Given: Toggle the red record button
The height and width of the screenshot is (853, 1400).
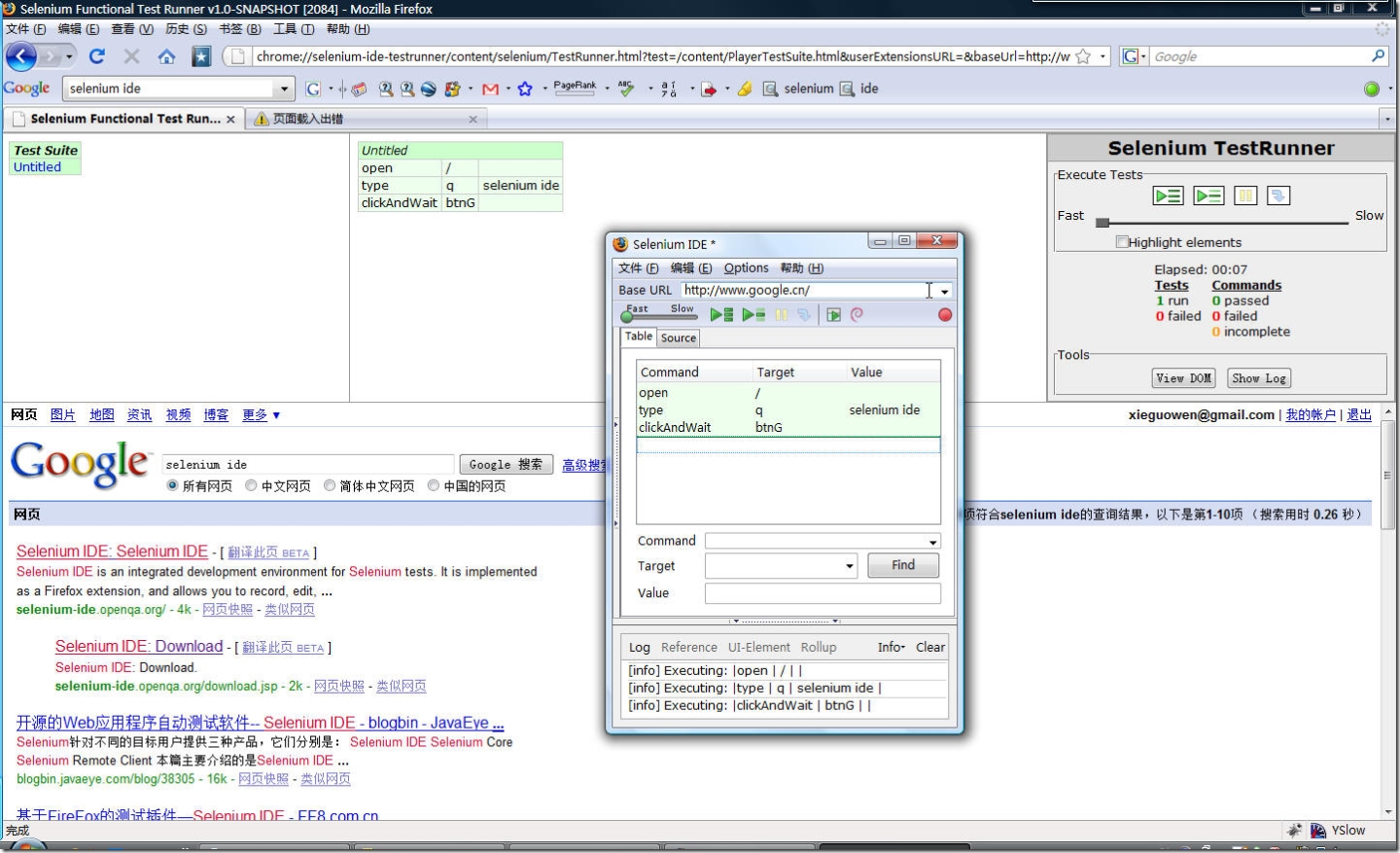Looking at the screenshot, I should click(x=945, y=314).
